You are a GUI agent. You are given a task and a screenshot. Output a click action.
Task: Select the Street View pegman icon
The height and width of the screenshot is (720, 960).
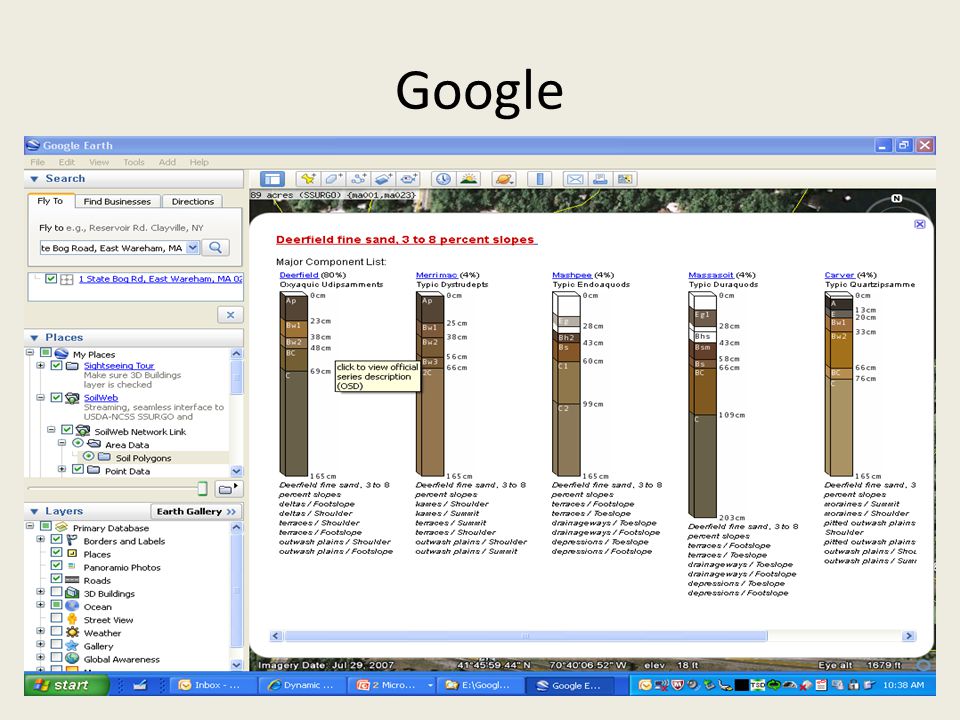(72, 619)
